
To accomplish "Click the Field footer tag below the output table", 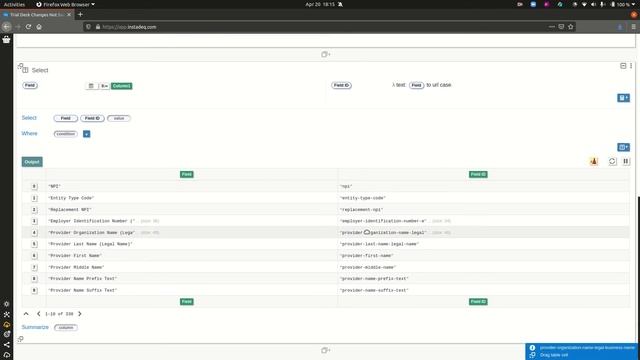I will click(x=187, y=302).
